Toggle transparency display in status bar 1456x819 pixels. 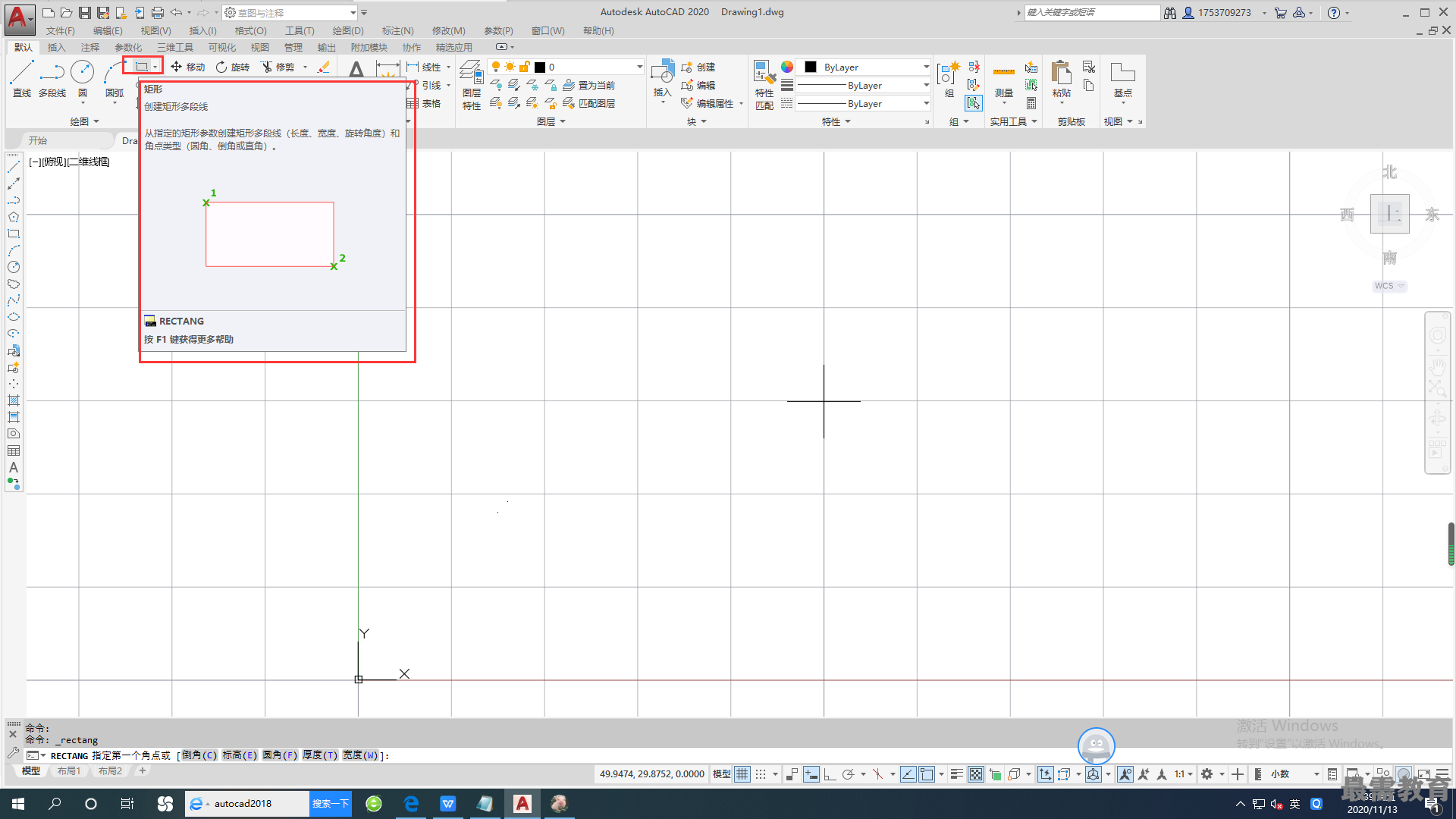point(976,774)
